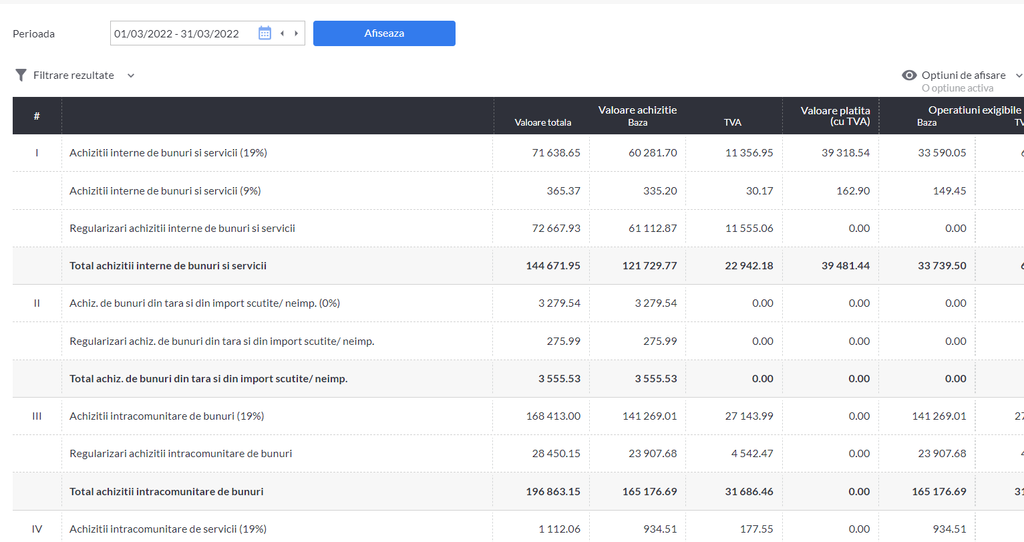Screen dimensions: 1024x542
Task: Click Operatiuni exigibile column header
Action: coord(974,110)
